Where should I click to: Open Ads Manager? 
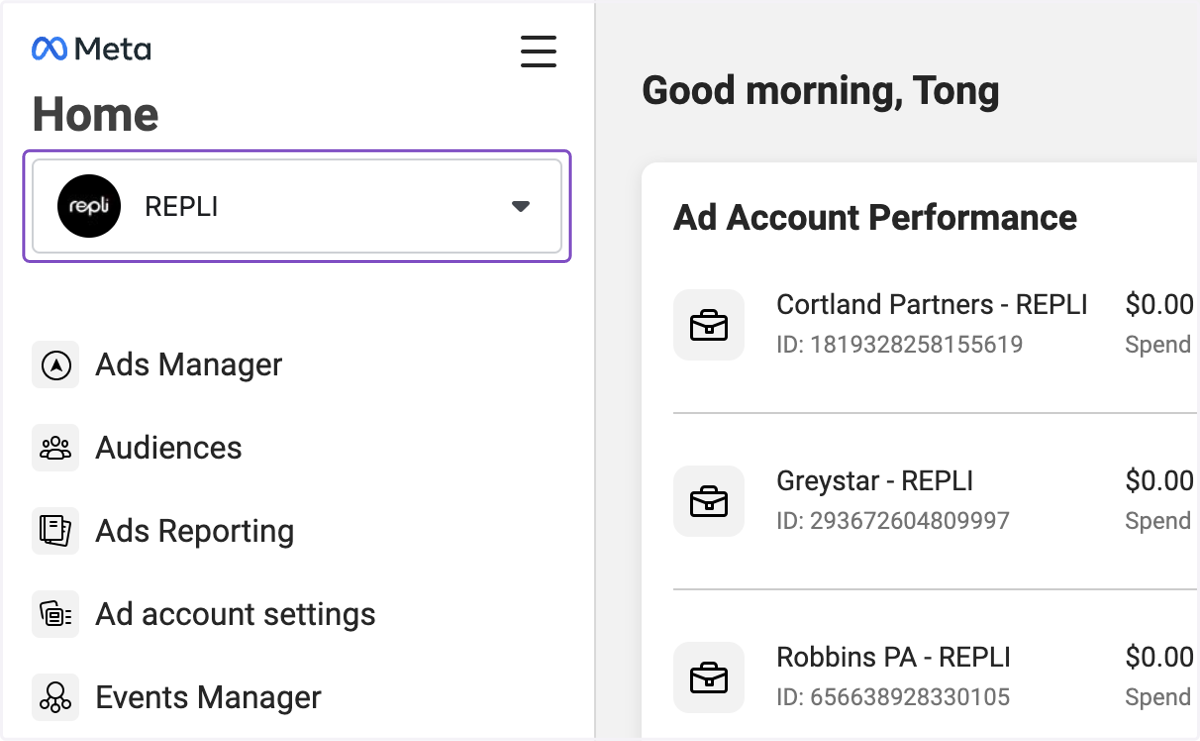tap(189, 365)
